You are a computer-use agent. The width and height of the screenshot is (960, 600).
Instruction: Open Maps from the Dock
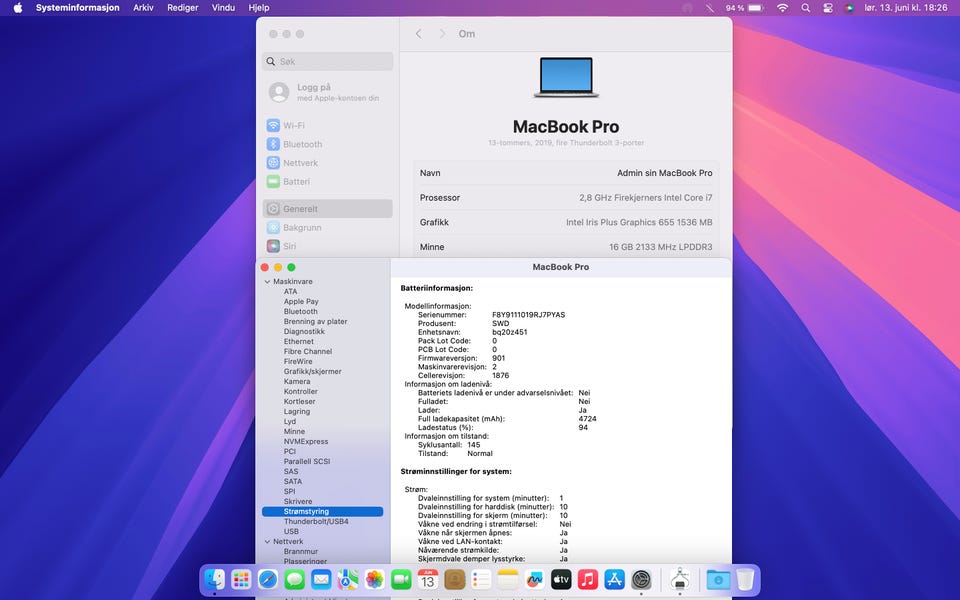coord(348,579)
